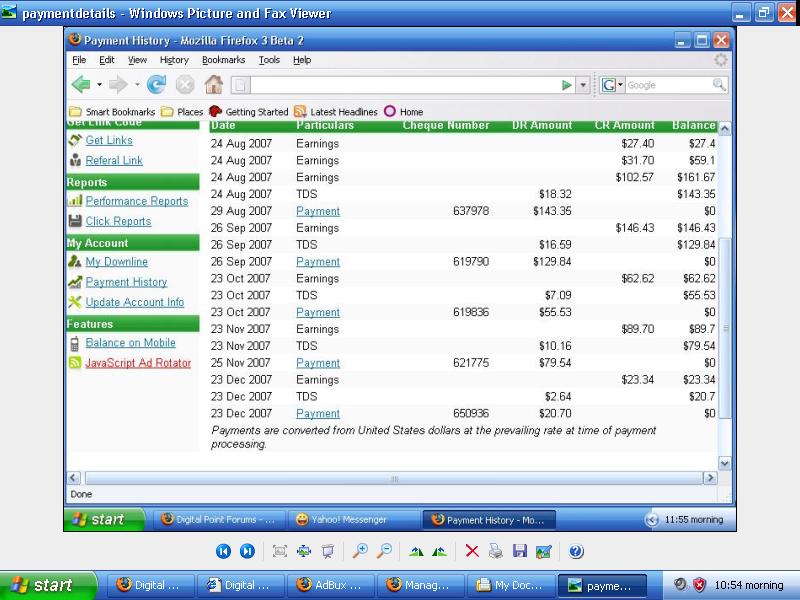The image size is (800, 600).
Task: Zoom out of the picture
Action: (384, 551)
